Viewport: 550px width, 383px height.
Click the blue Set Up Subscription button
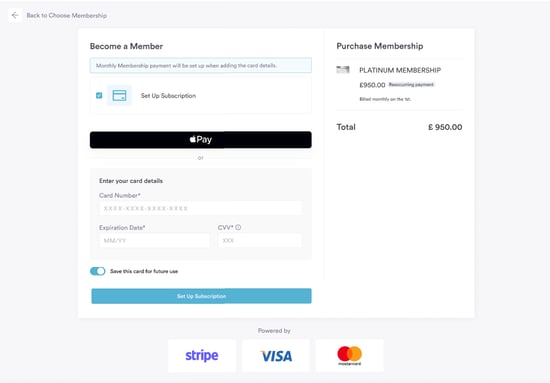pos(201,296)
